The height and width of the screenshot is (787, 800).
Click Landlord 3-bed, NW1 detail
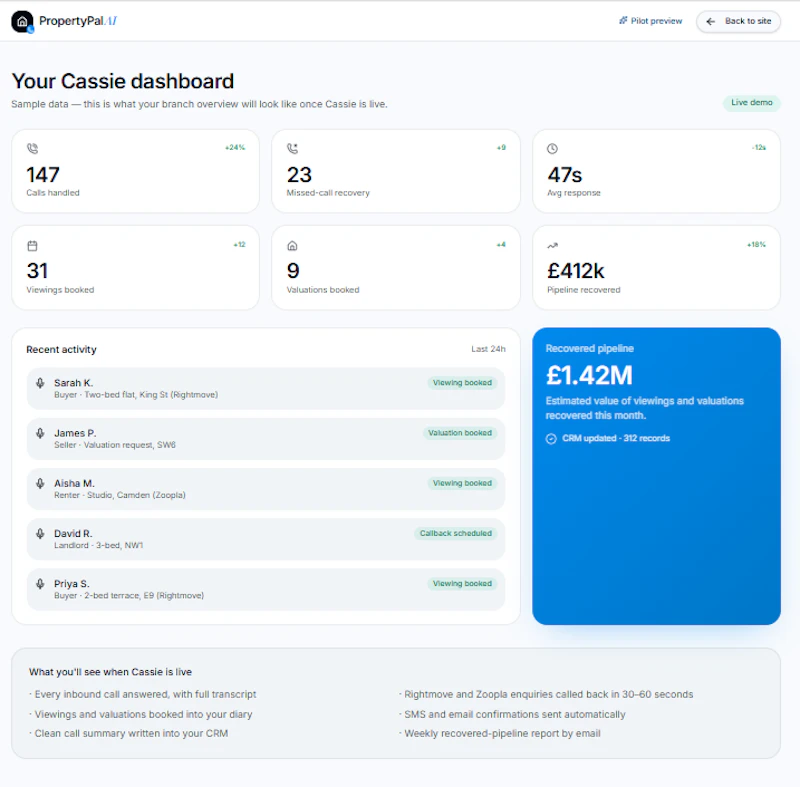coord(98,545)
